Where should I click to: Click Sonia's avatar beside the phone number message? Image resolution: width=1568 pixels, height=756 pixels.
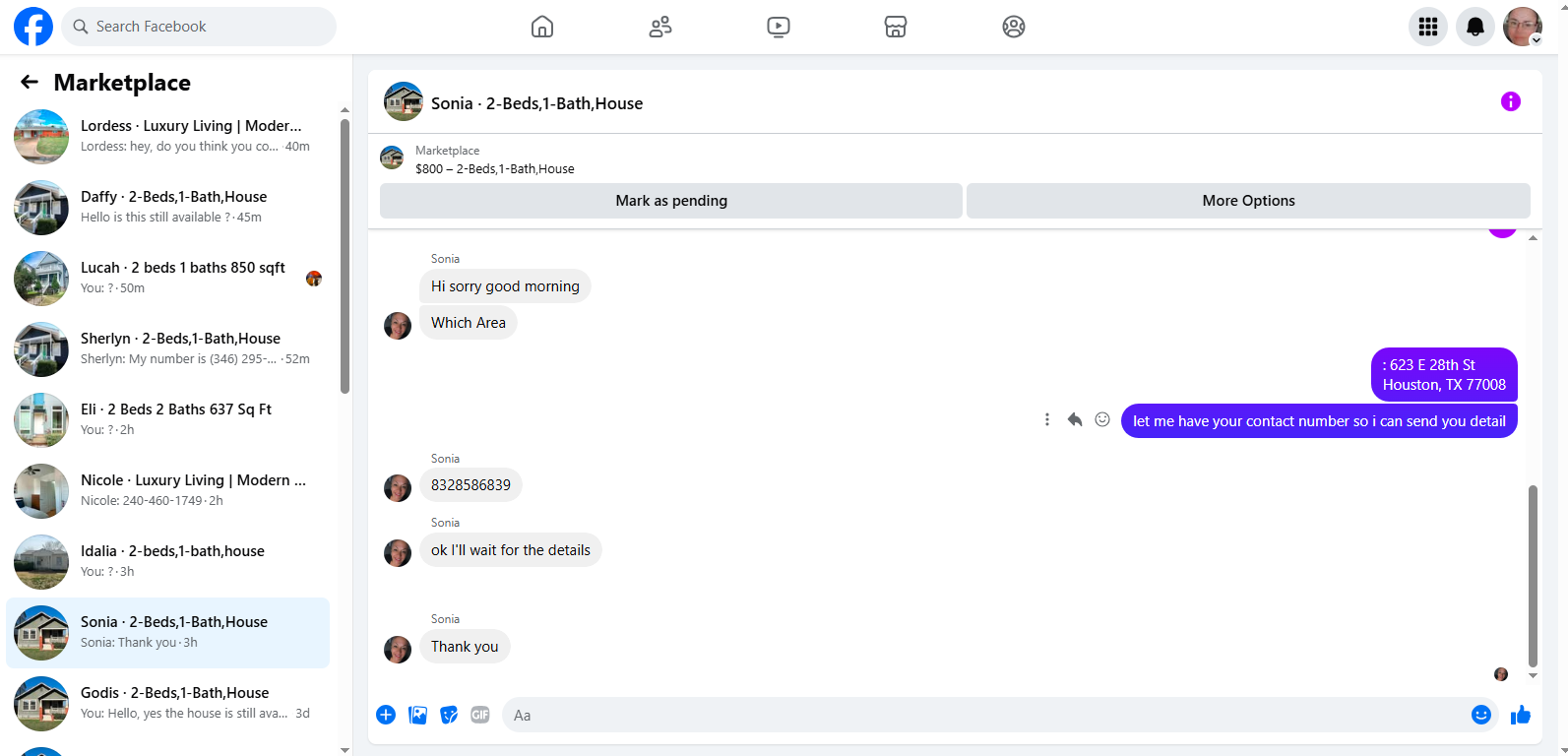(x=398, y=488)
